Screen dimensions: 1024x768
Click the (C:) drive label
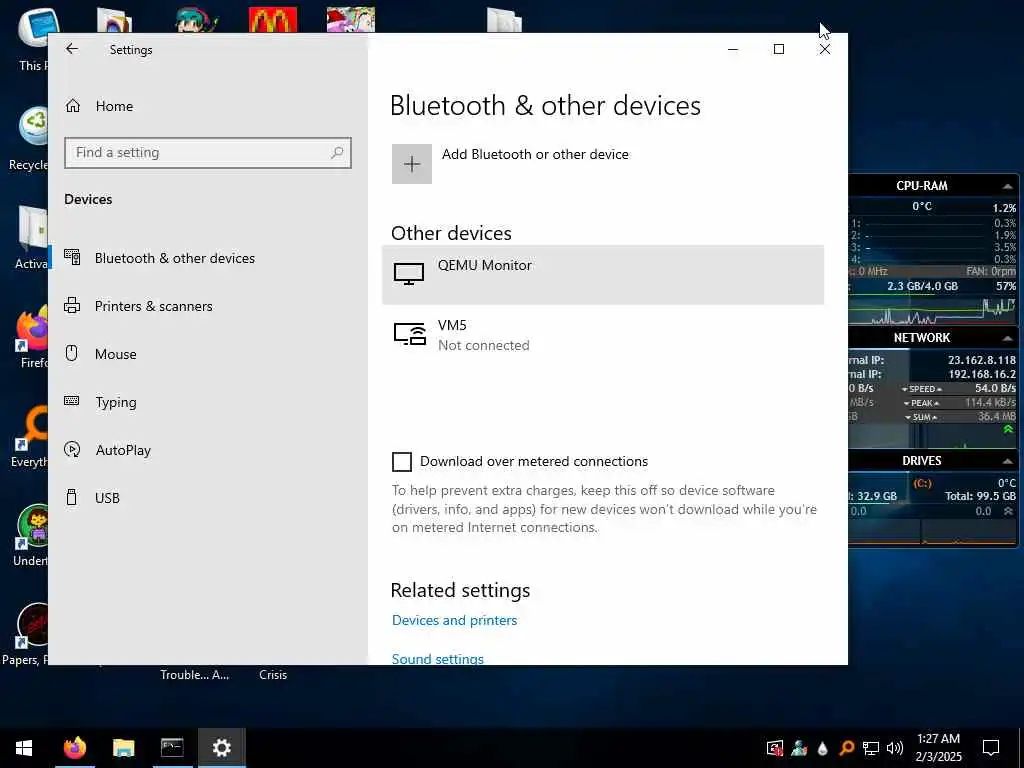coord(922,483)
